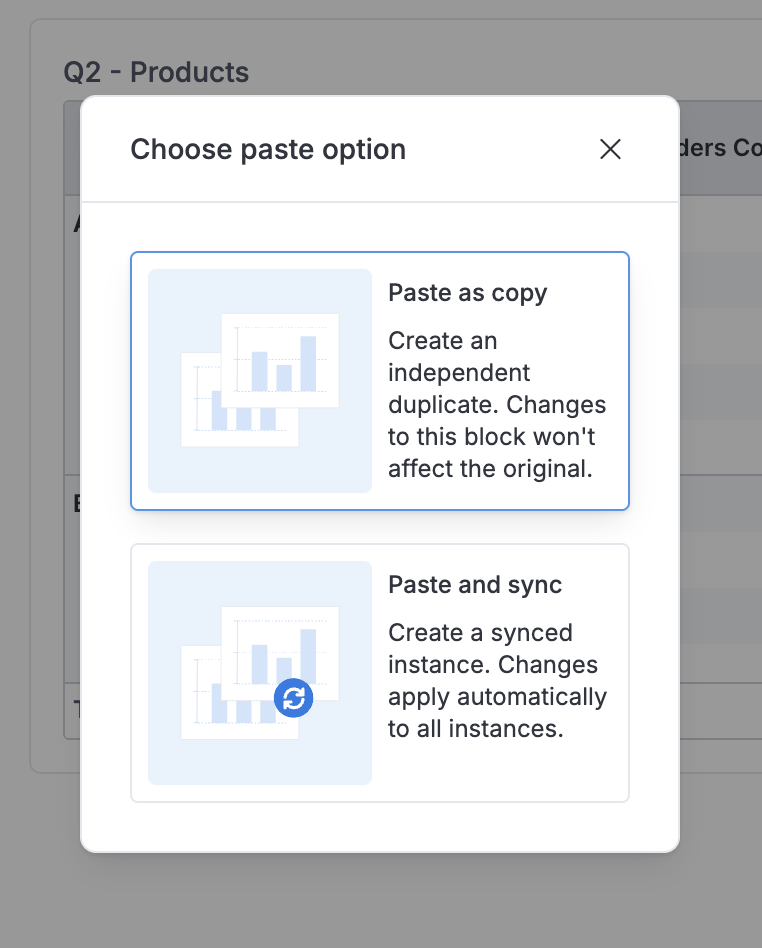Click the 'Create a synced instance' description

497,681
